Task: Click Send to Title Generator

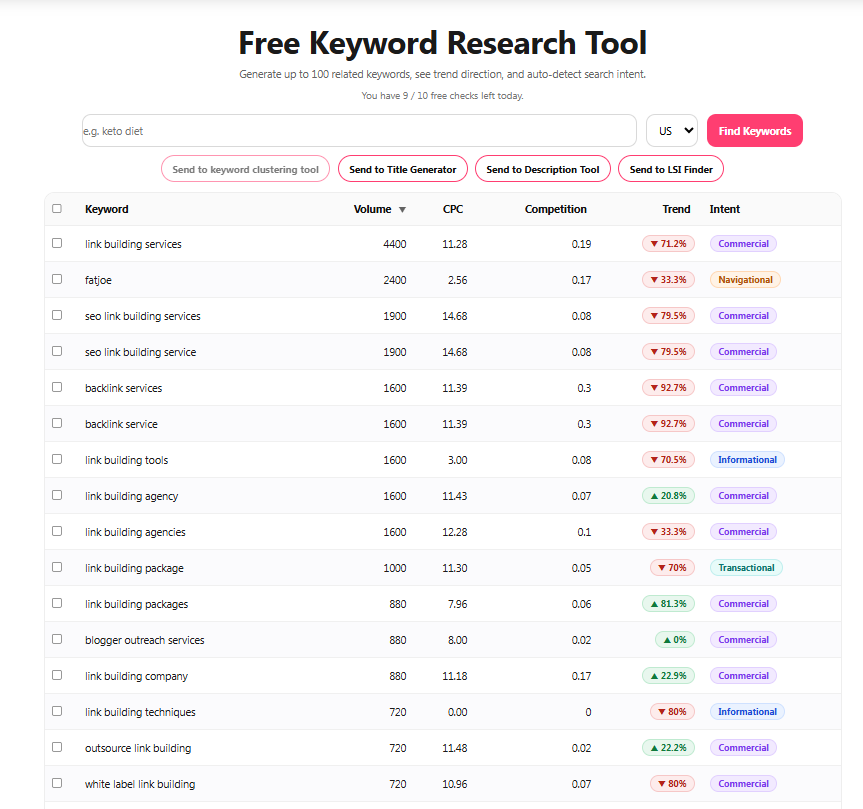Action: click(402, 168)
